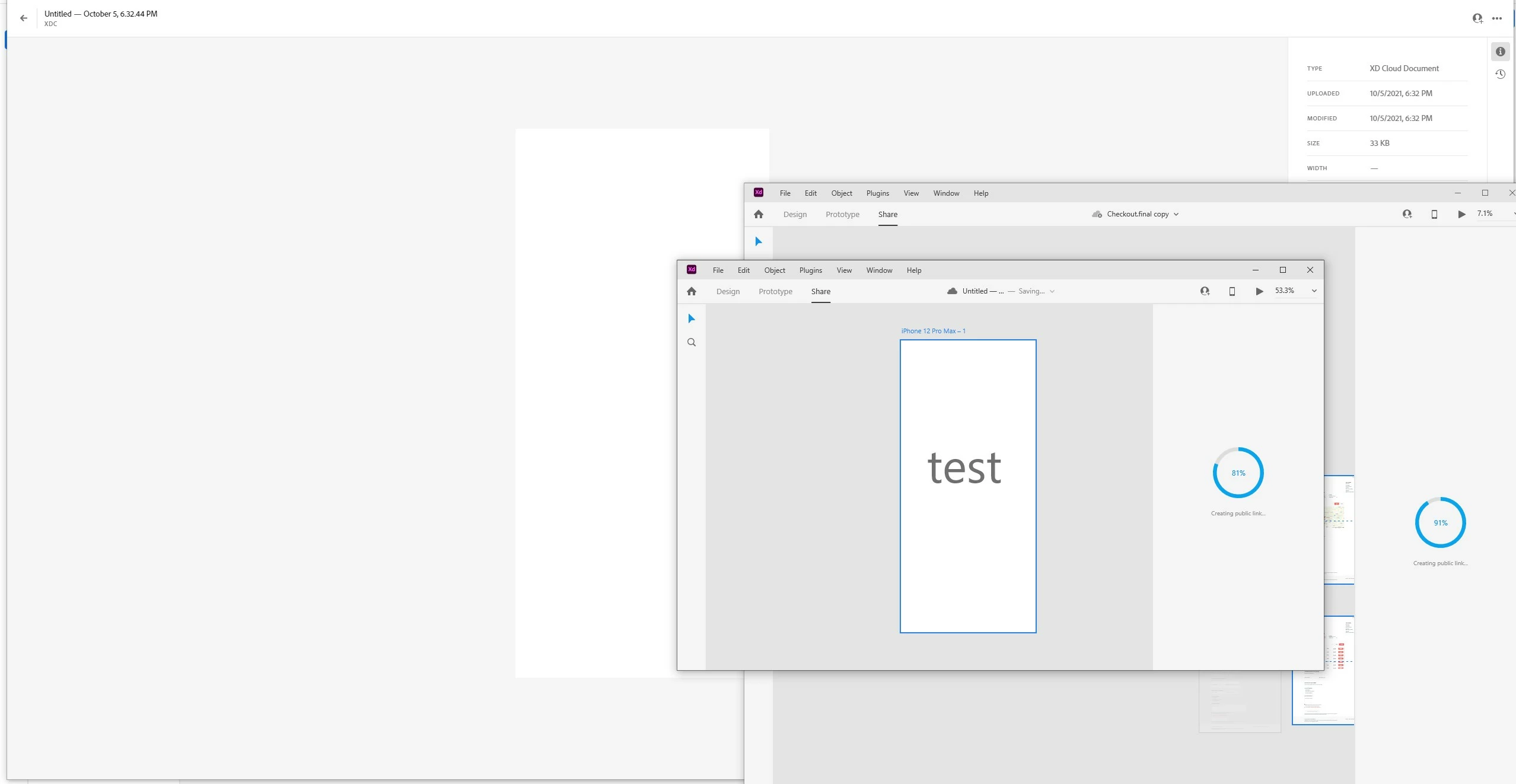Select the iPhone 12 Pro Max – 1 artboard label
The height and width of the screenshot is (784, 1516).
933,331
